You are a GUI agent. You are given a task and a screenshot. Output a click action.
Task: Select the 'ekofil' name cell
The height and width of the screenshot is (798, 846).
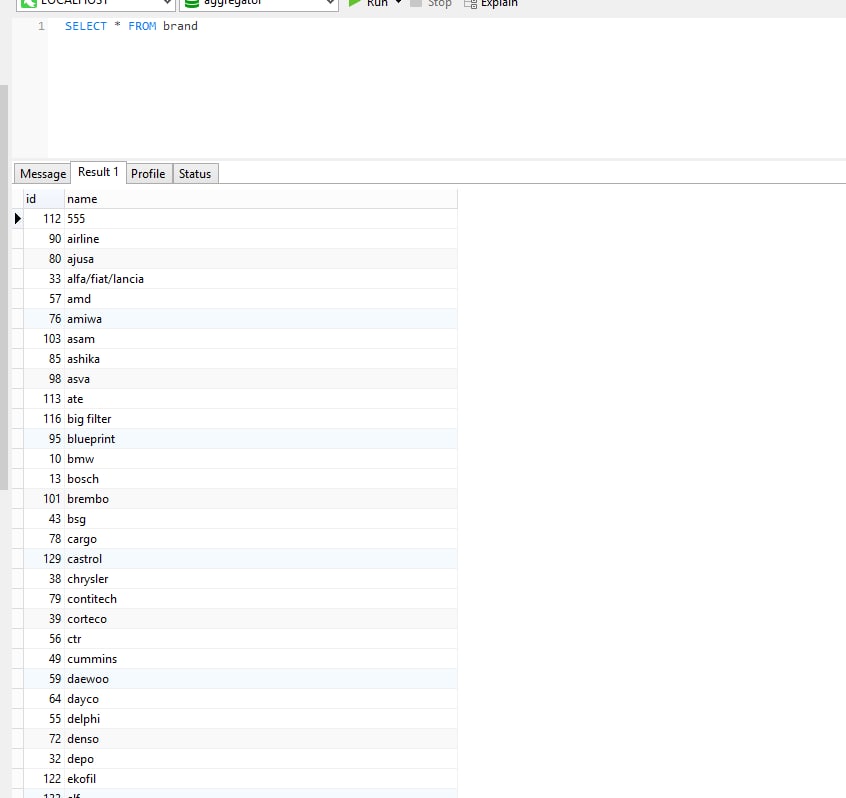261,779
